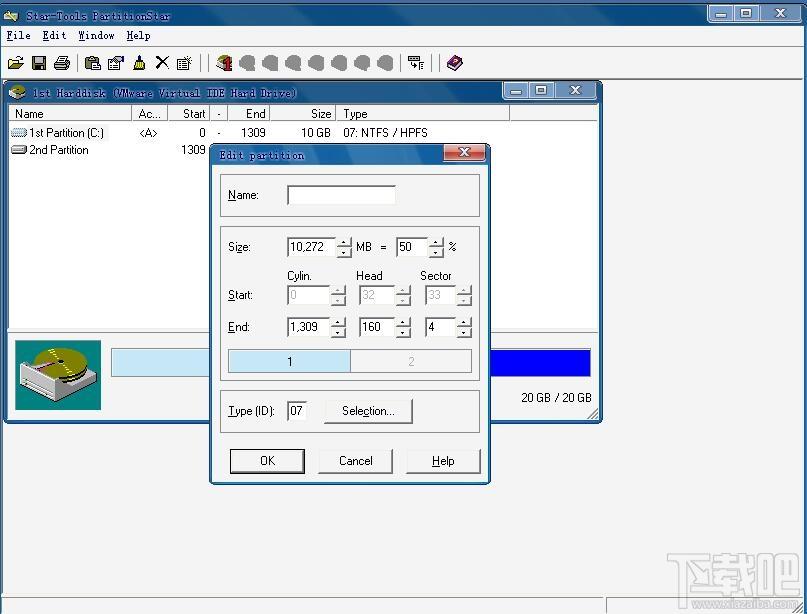Increase size percent with up spinner arrow
The height and width of the screenshot is (614, 807).
point(436,242)
